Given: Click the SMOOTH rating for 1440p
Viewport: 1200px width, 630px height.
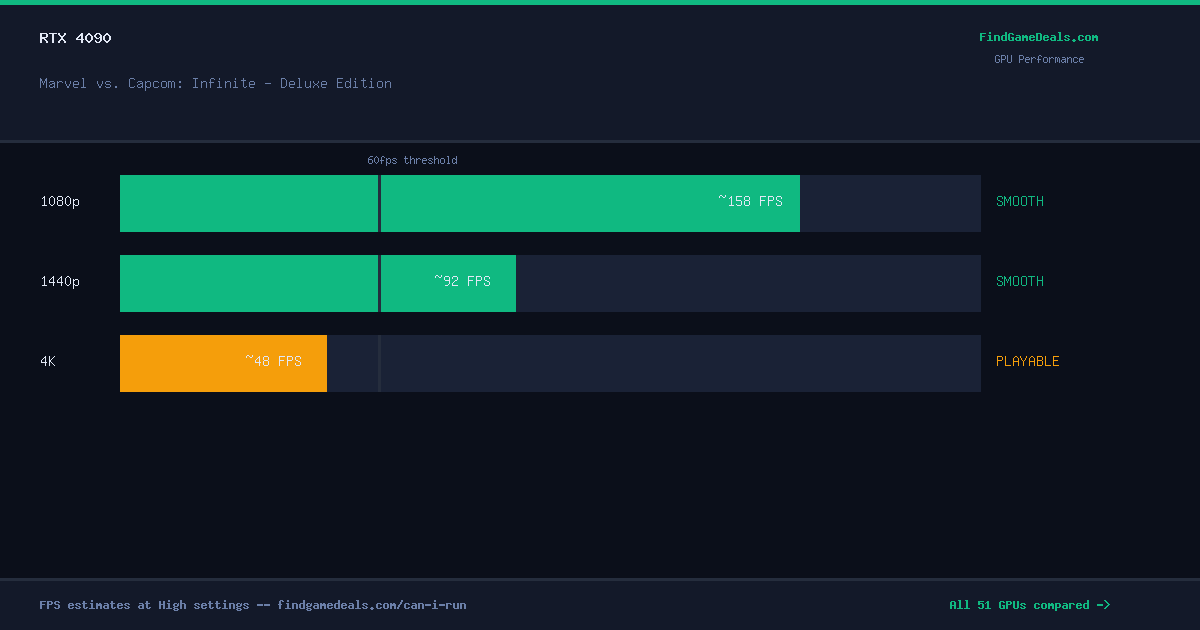Looking at the screenshot, I should click(x=1020, y=282).
